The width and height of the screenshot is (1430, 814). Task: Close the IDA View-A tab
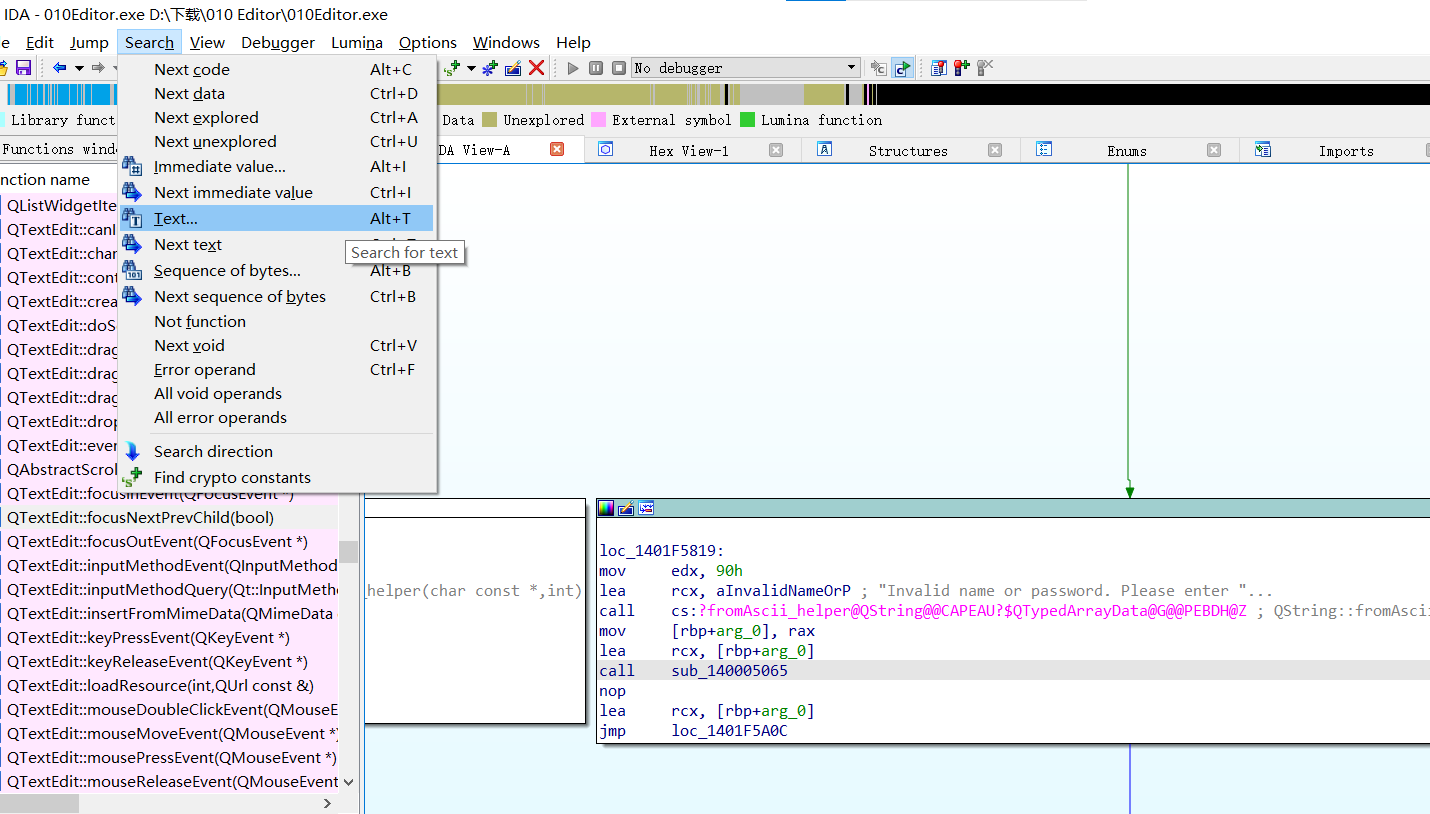(557, 149)
